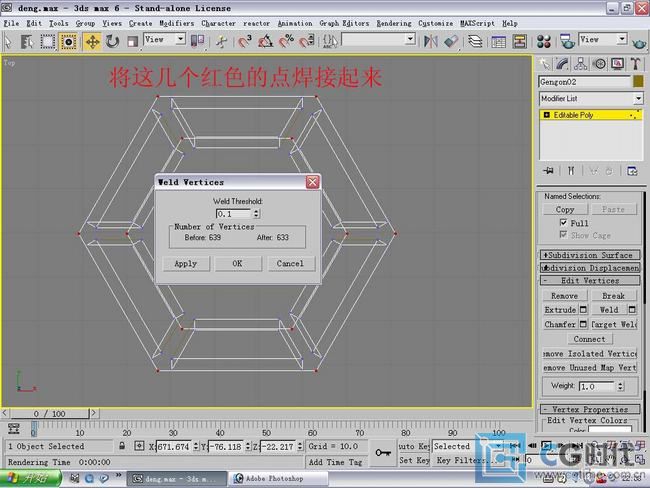
Task: Open Modifier List dropdown
Action: tap(591, 98)
